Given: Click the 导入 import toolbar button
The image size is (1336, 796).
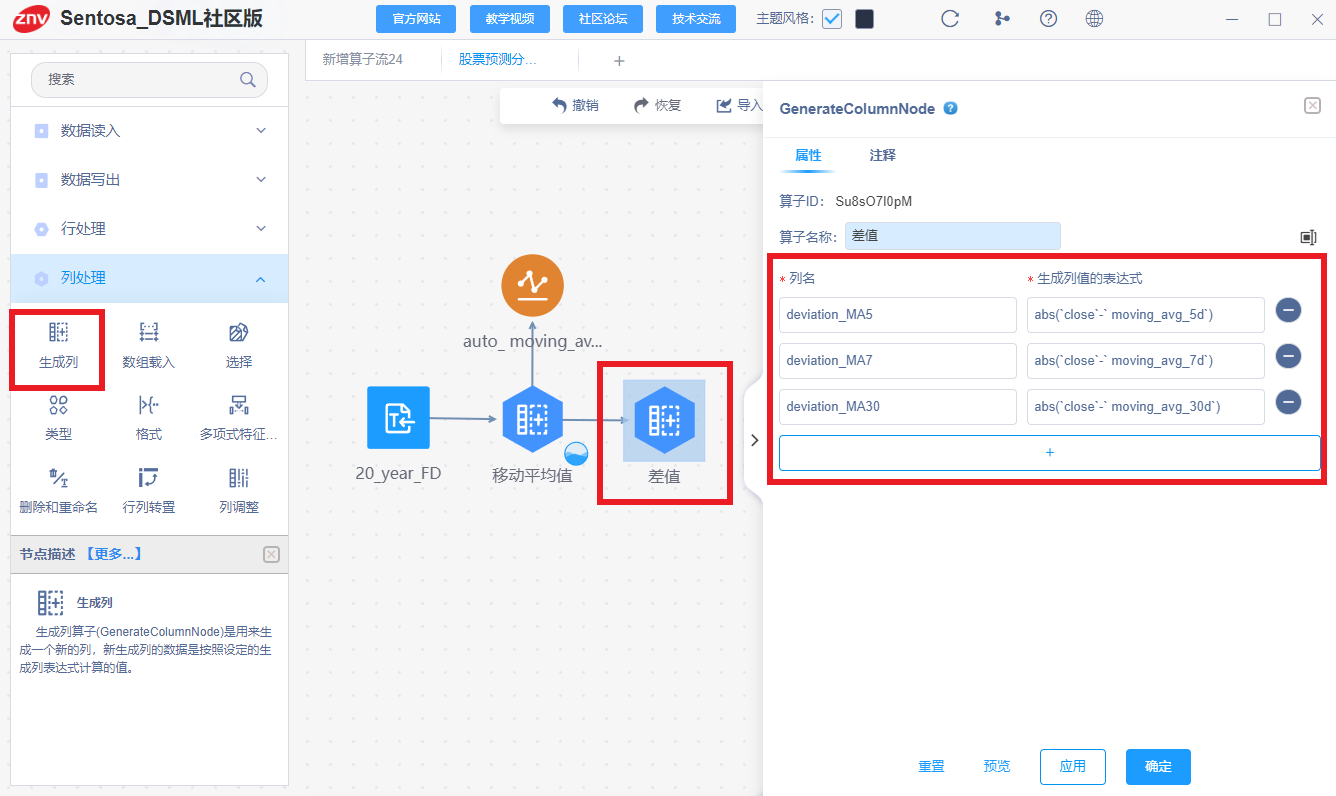Looking at the screenshot, I should (739, 105).
